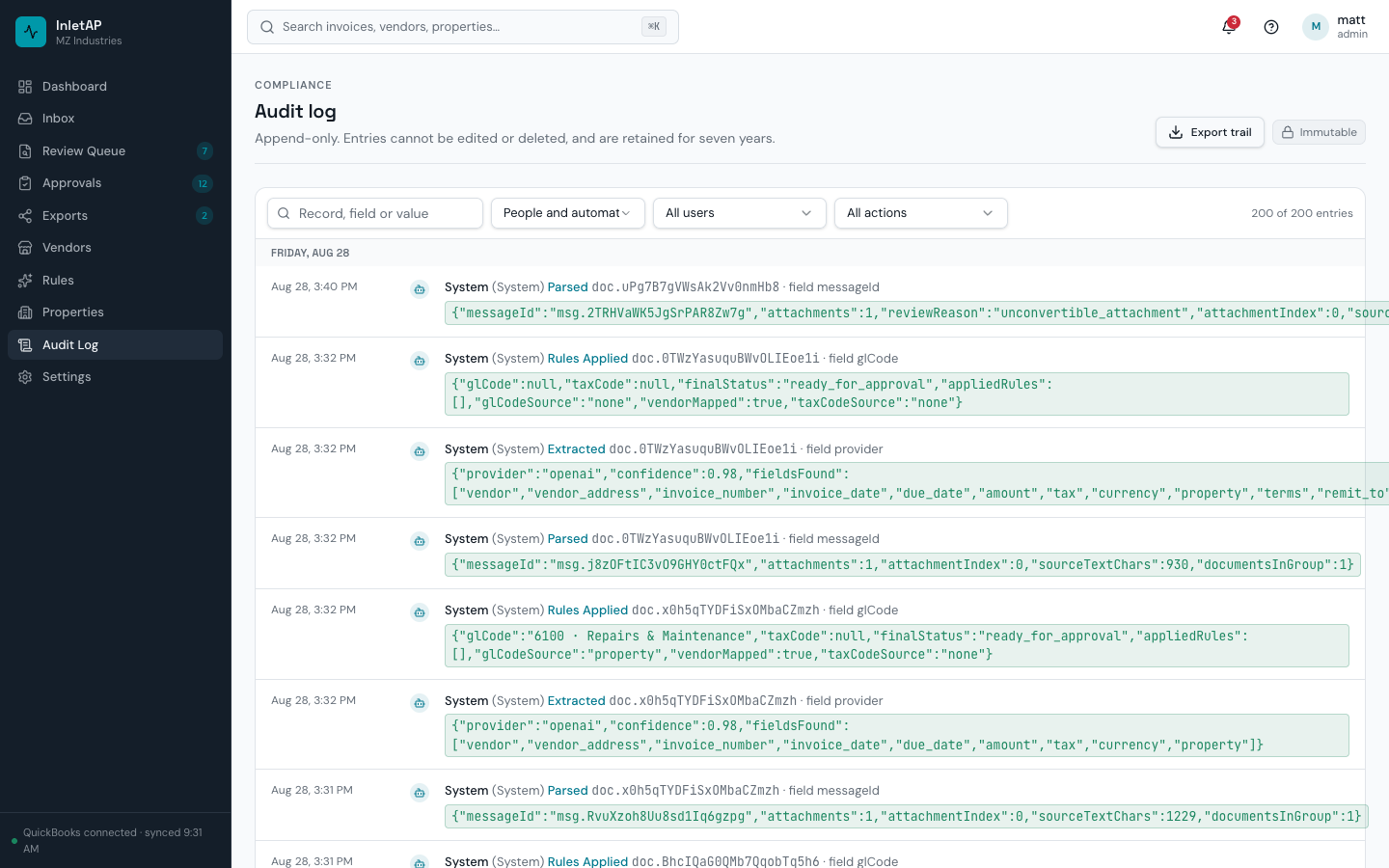Click the Exports badge showing 2
The image size is (1389, 868).
coord(204,216)
